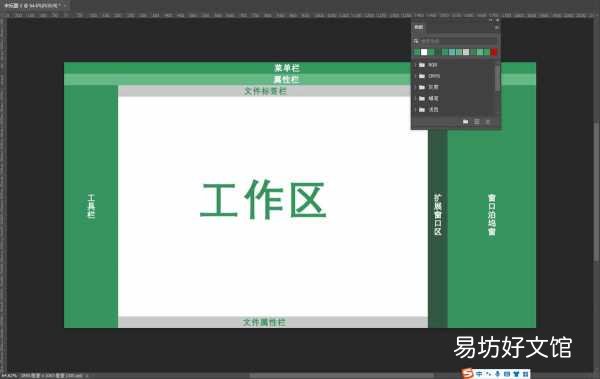Click the Sogou skin shirt icon

pyautogui.click(x=516, y=374)
